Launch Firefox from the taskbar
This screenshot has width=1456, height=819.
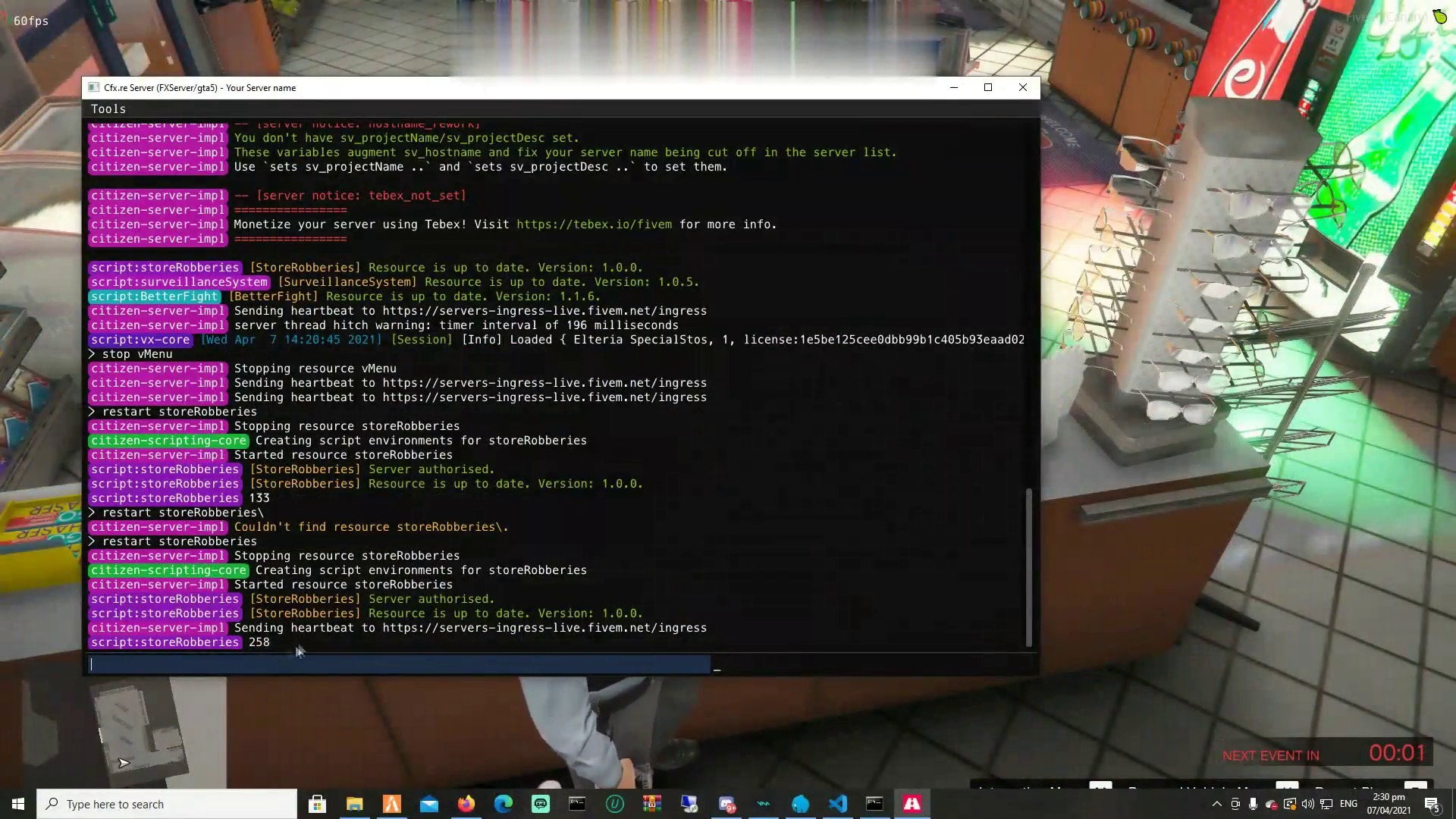pos(466,804)
